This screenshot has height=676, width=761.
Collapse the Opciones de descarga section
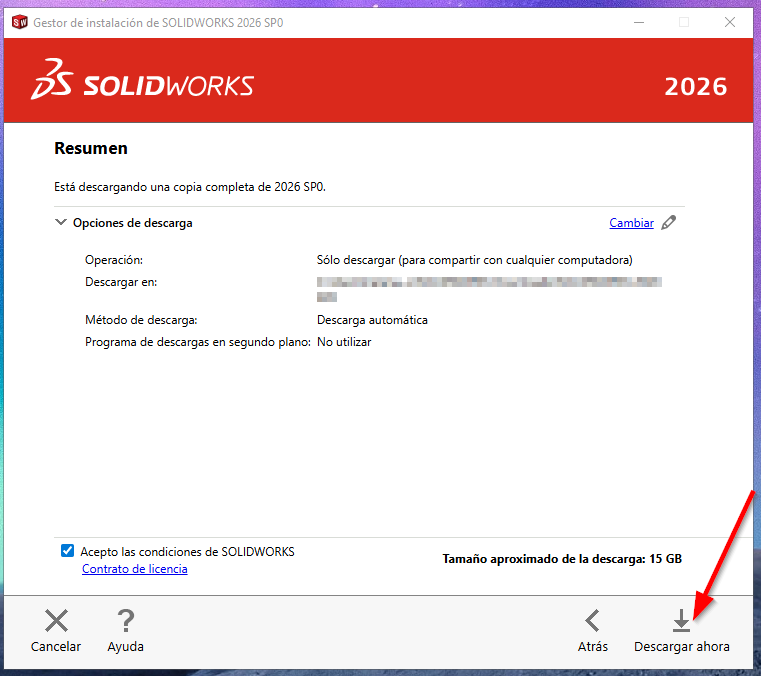click(61, 222)
